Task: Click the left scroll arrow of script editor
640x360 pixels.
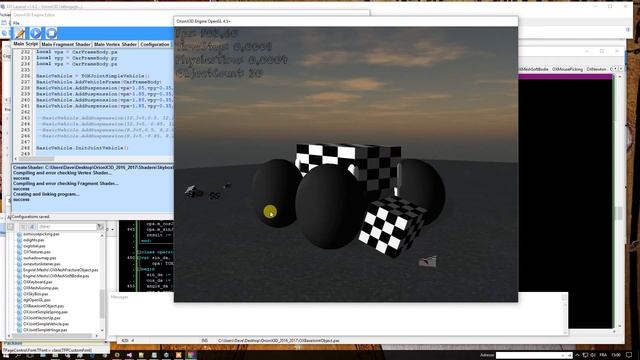Action: click(16, 159)
